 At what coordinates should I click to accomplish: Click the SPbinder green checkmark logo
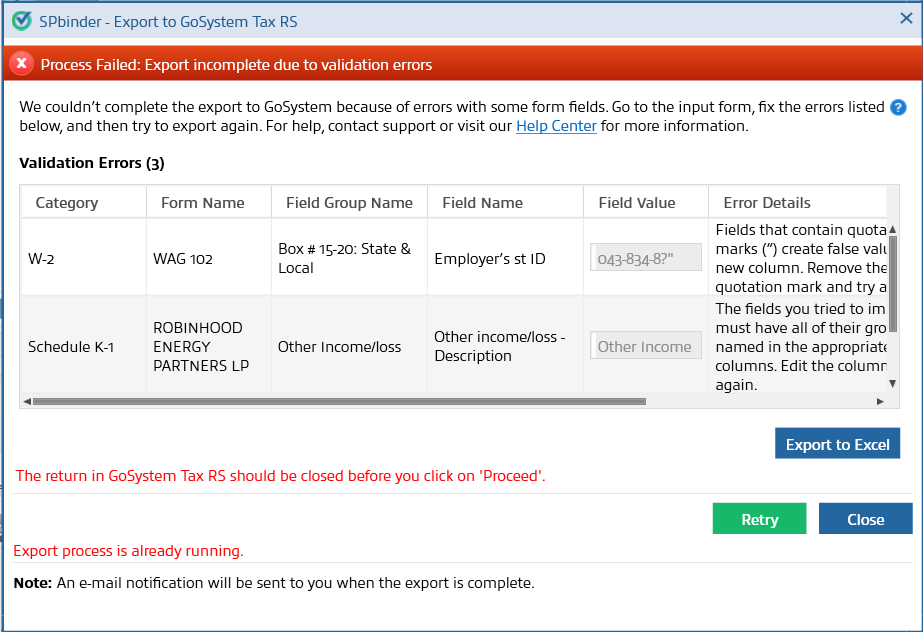(21, 19)
